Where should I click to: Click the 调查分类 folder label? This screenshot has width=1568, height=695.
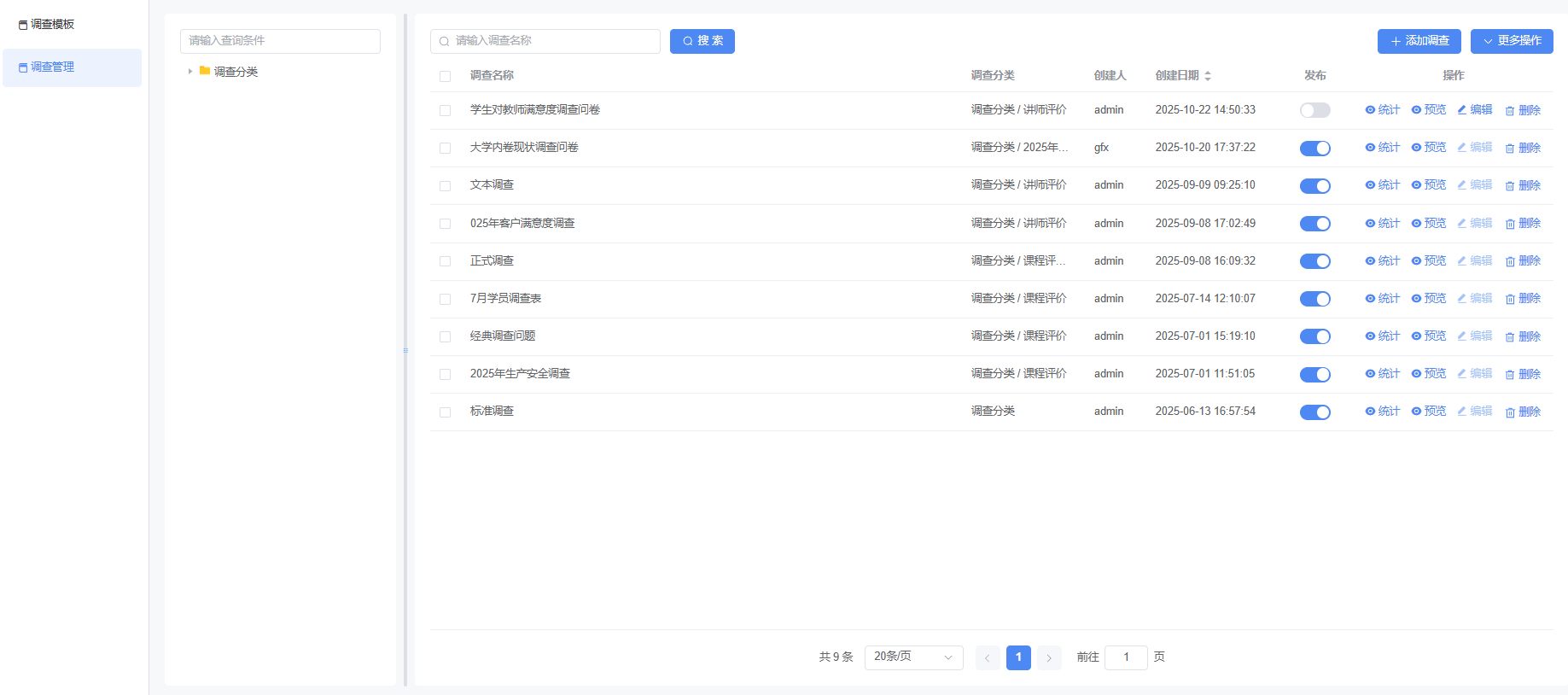[236, 72]
